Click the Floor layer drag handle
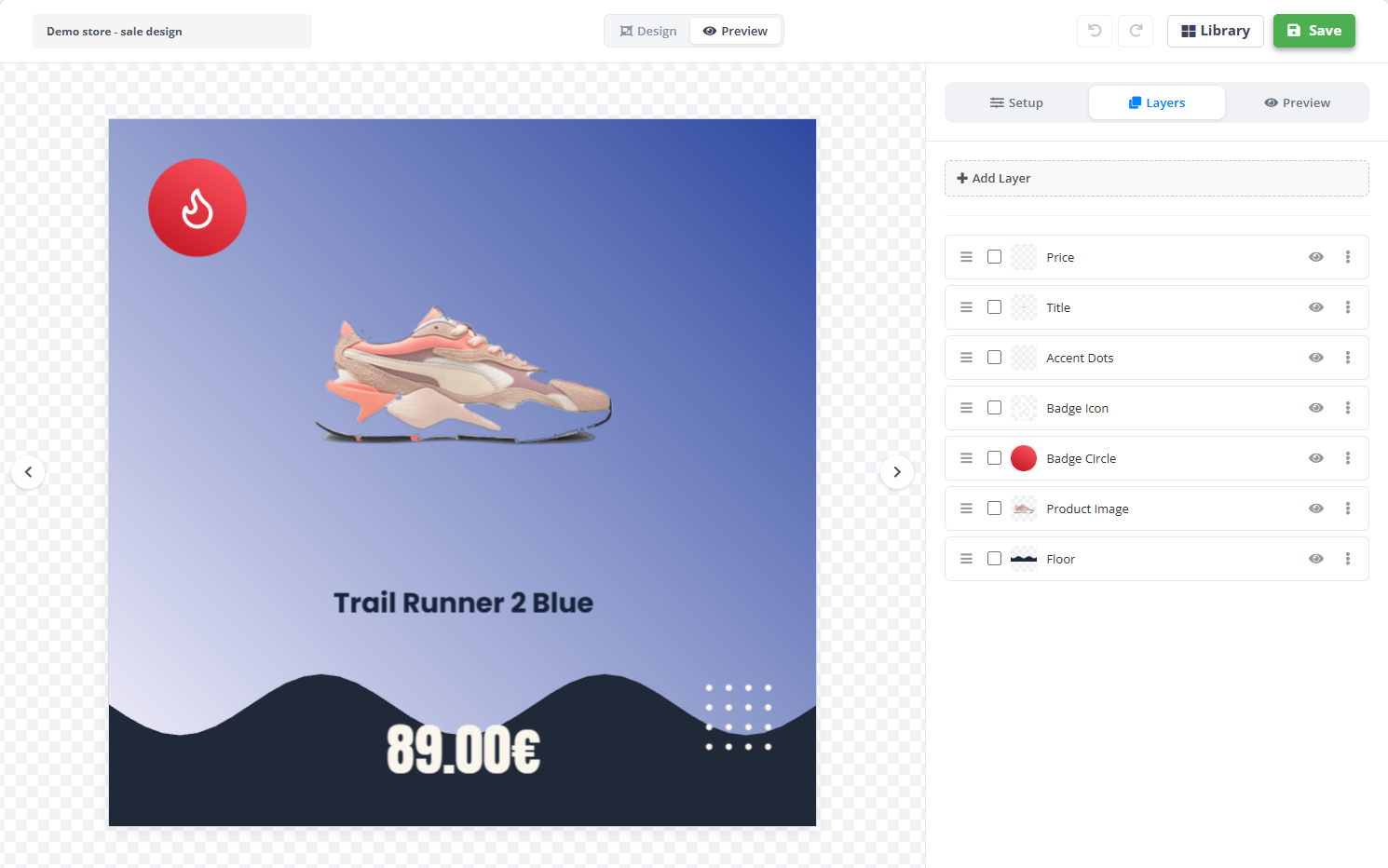The height and width of the screenshot is (868, 1388). tap(967, 559)
